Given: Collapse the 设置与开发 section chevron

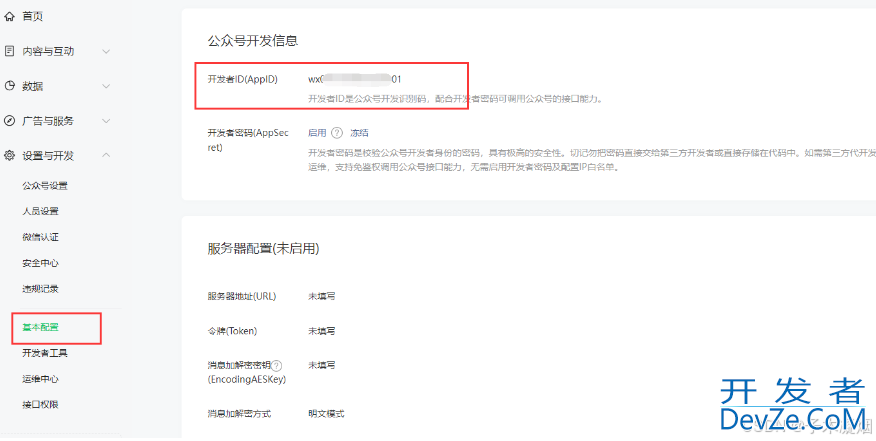Looking at the screenshot, I should click(x=106, y=156).
